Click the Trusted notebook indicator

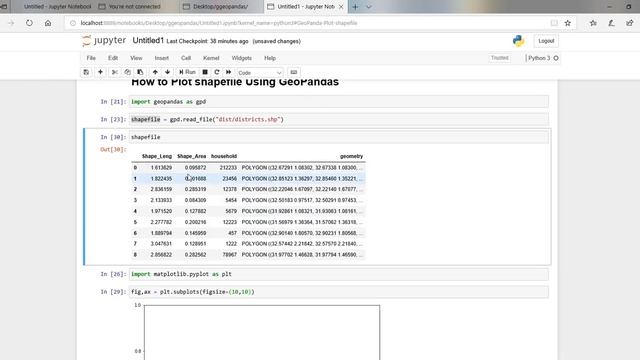pyautogui.click(x=500, y=58)
